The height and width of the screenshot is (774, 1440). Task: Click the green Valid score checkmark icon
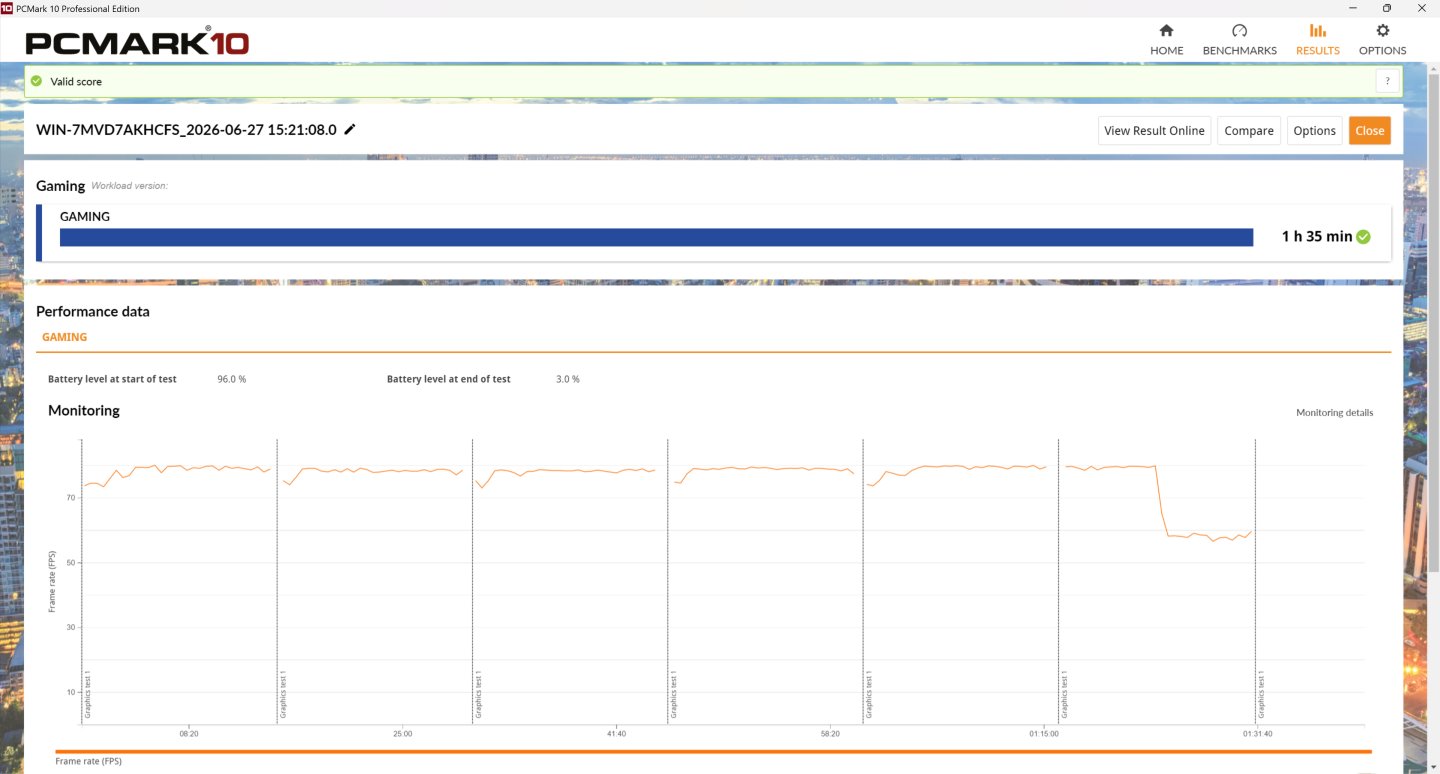(x=37, y=81)
